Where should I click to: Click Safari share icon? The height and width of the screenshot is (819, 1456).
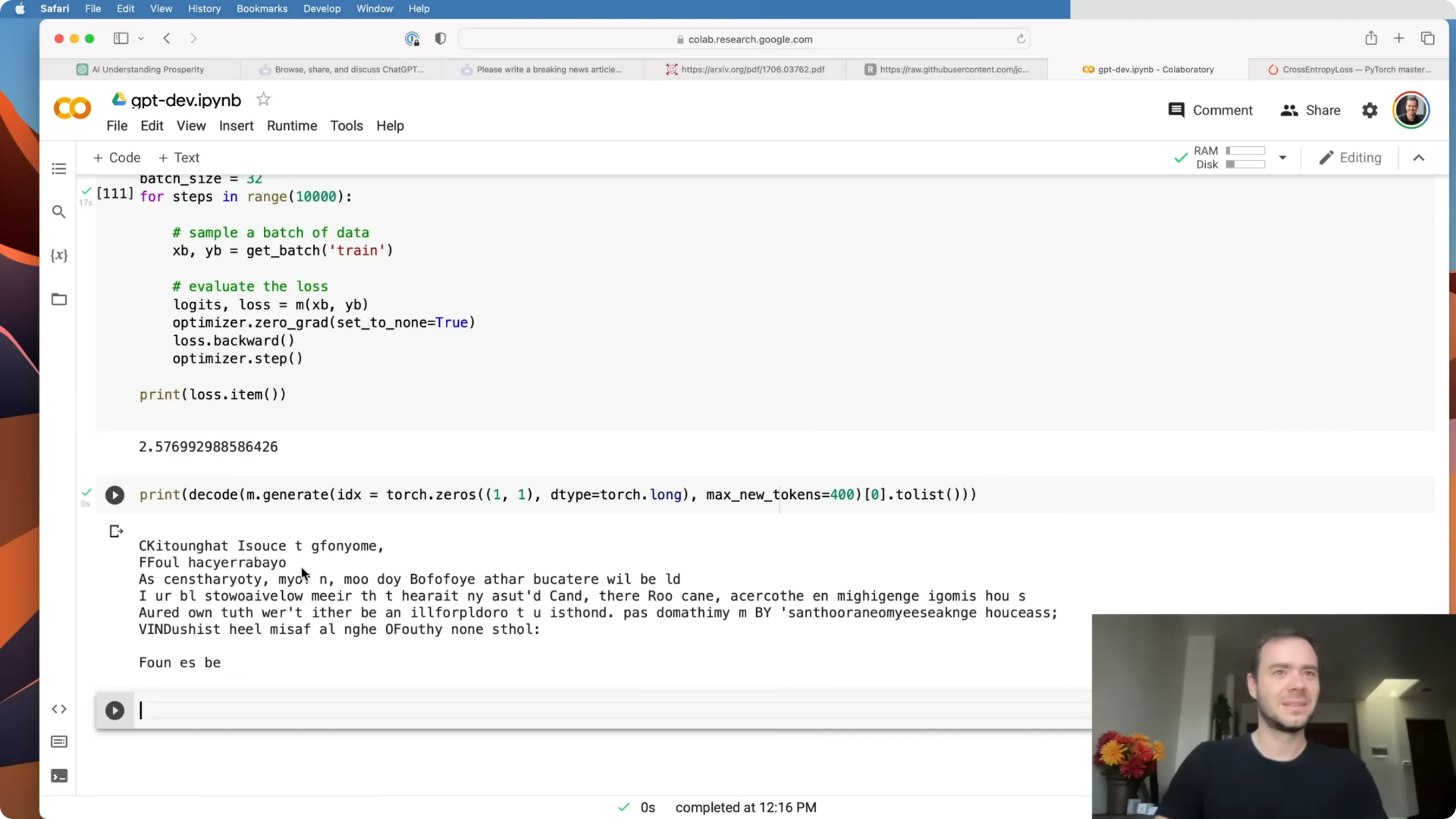click(1371, 38)
